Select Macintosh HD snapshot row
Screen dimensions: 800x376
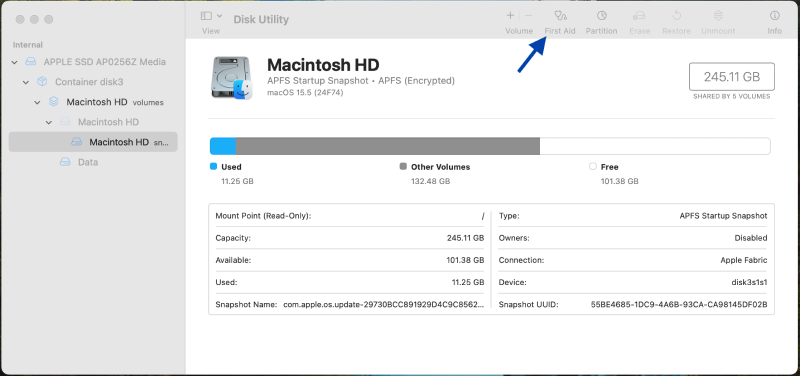(93, 142)
